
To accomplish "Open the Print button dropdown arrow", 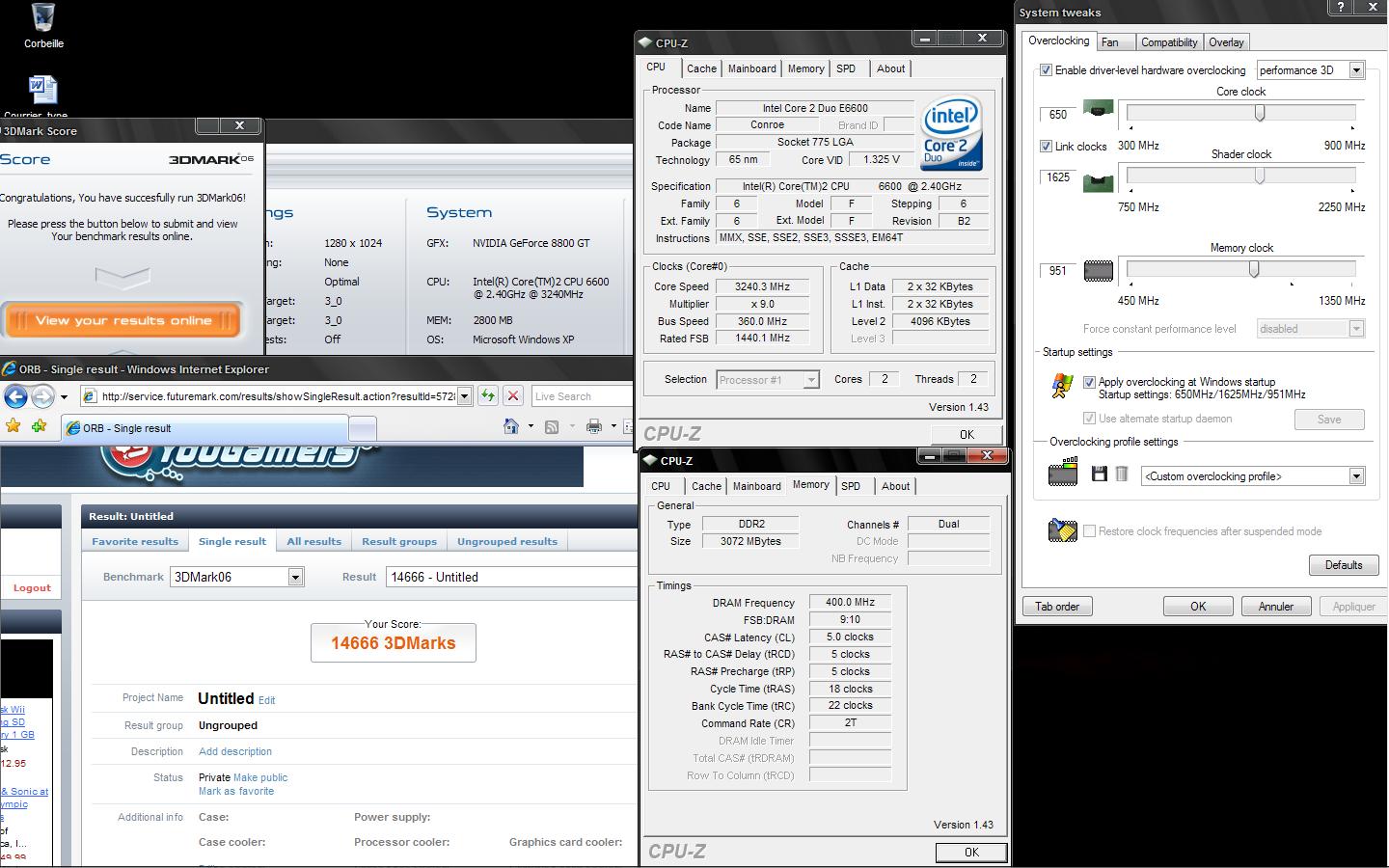I will tap(613, 426).
